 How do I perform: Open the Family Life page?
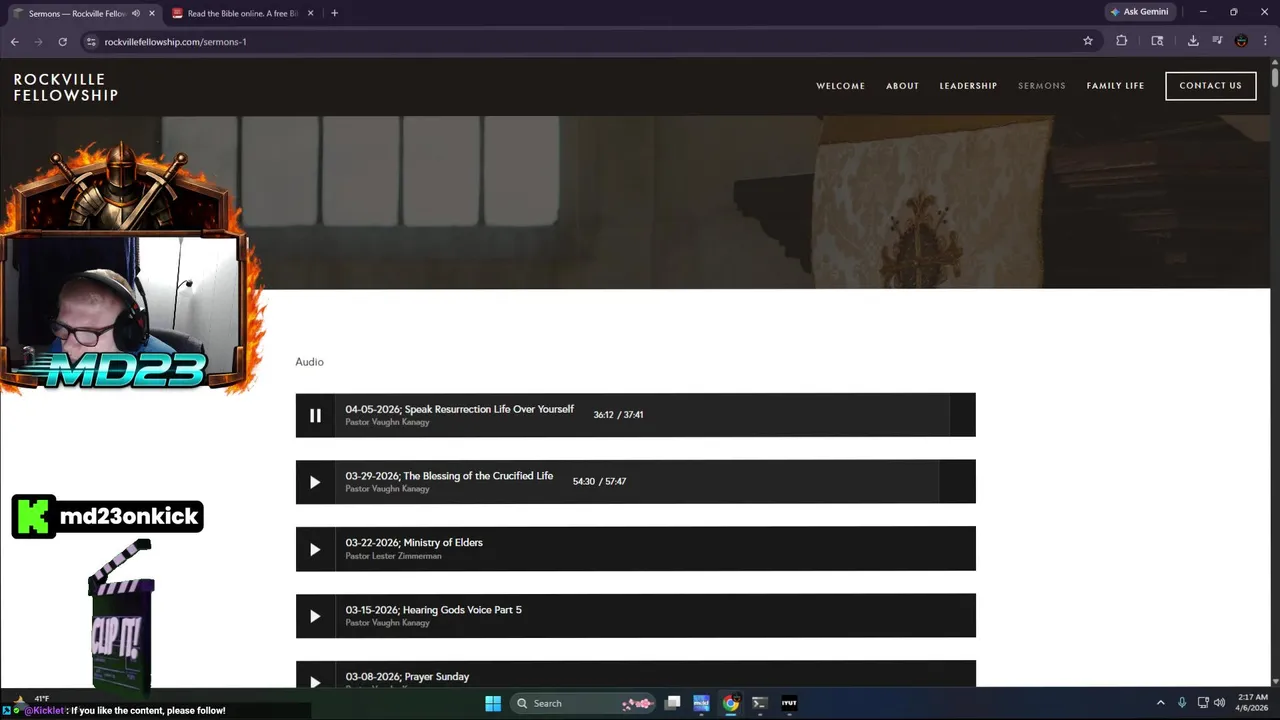pyautogui.click(x=1115, y=86)
